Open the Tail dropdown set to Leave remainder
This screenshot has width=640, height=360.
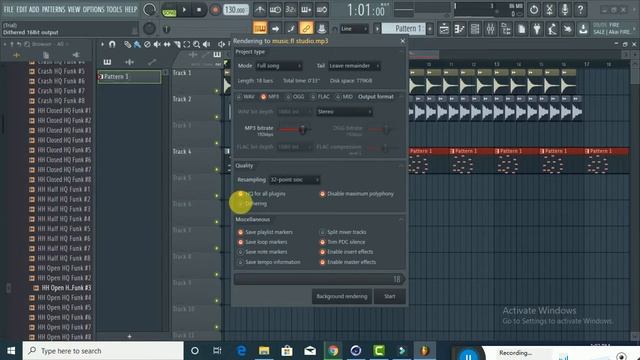click(354, 66)
